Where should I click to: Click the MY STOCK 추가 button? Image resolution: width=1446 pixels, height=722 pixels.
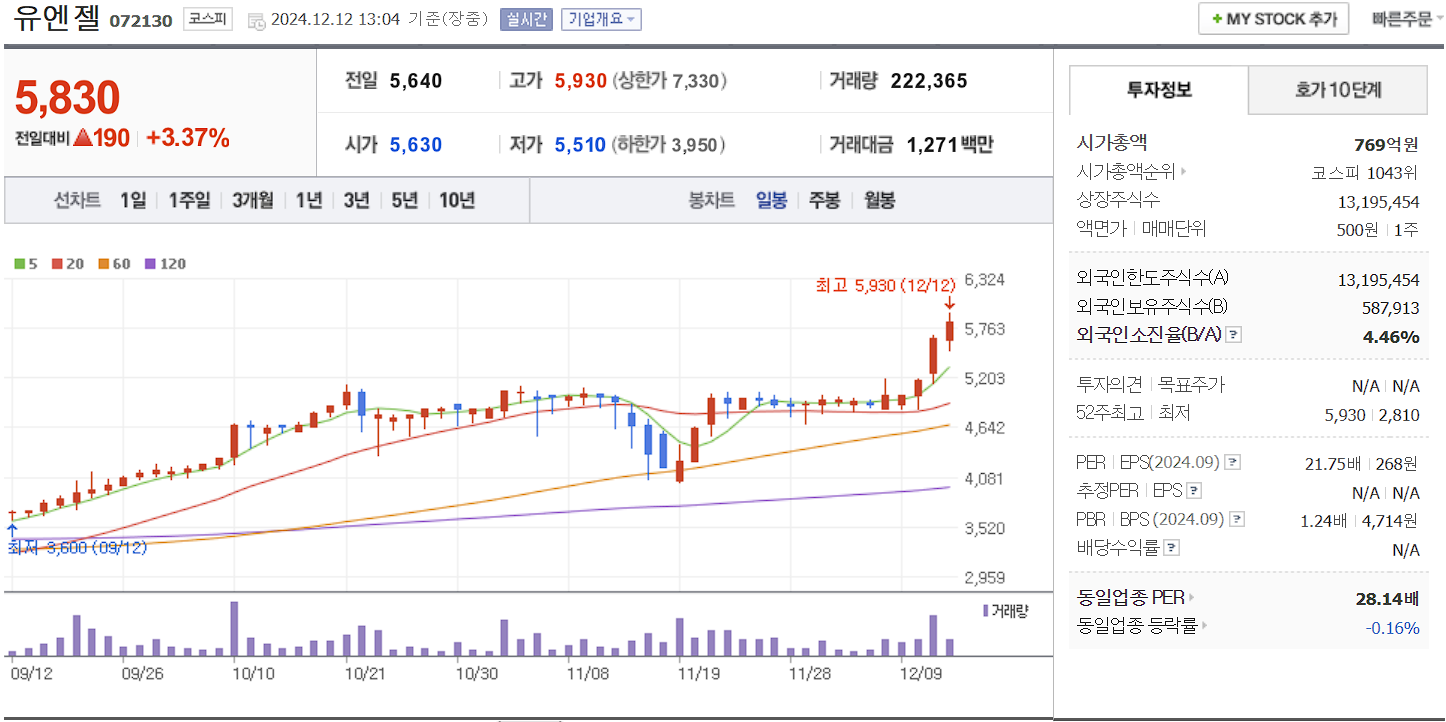(1273, 18)
